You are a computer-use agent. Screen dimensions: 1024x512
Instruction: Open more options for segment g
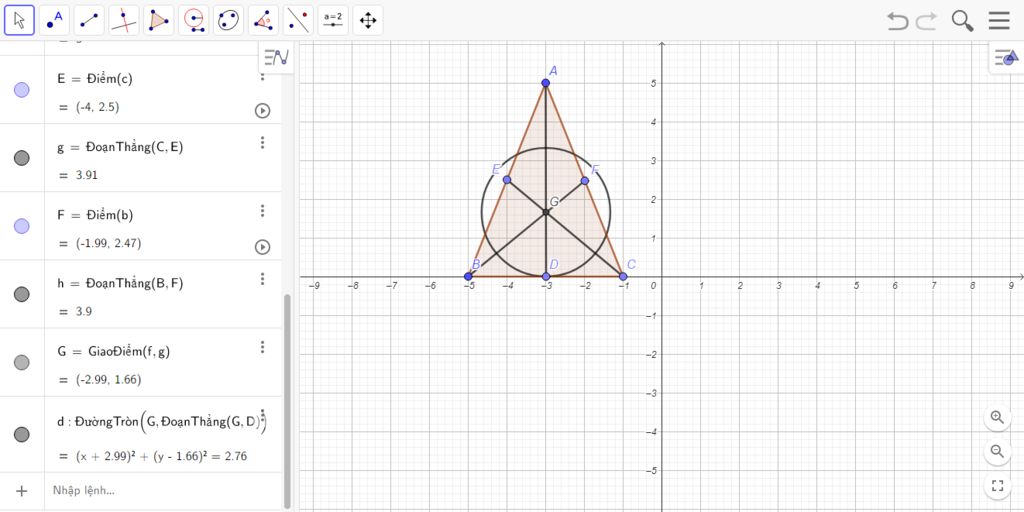pyautogui.click(x=263, y=142)
